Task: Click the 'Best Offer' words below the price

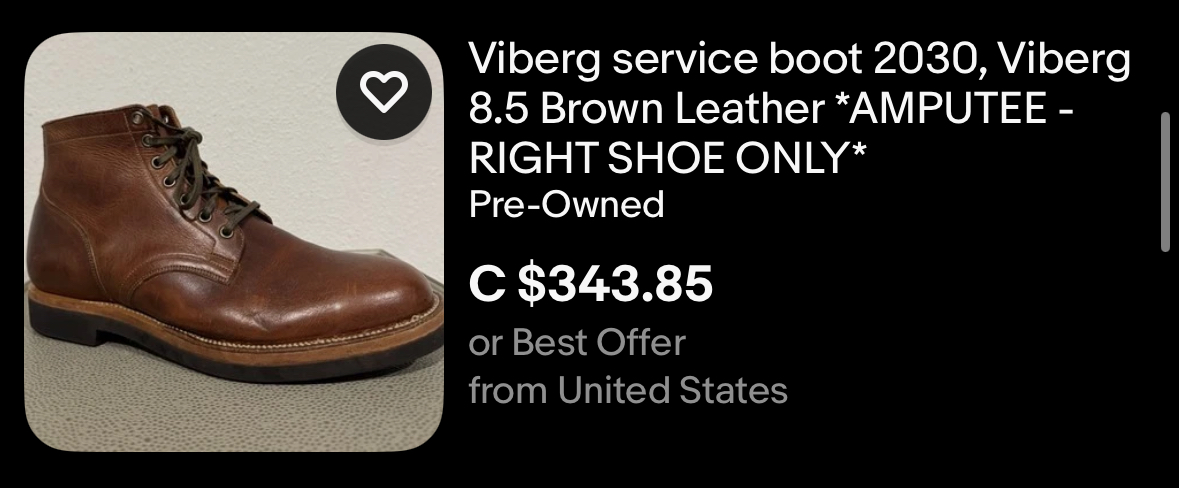Action: [599, 343]
